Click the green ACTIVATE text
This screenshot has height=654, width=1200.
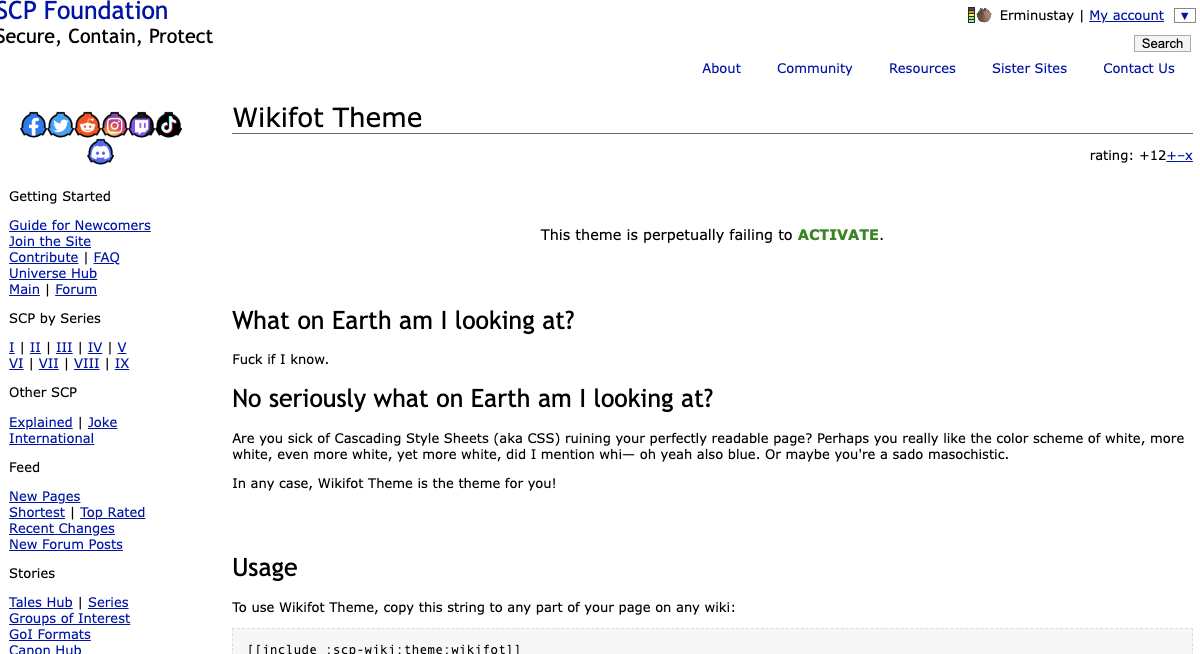point(838,235)
